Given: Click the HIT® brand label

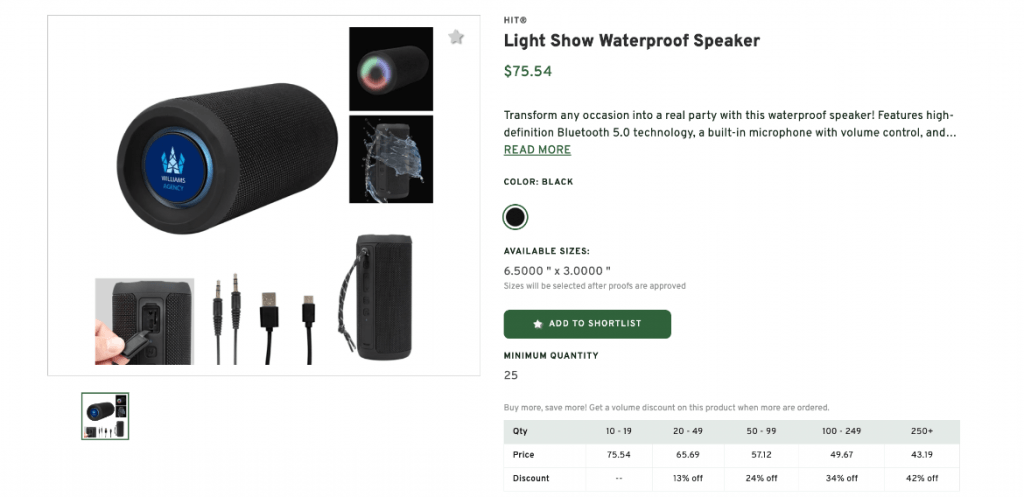Looking at the screenshot, I should 517,20.
